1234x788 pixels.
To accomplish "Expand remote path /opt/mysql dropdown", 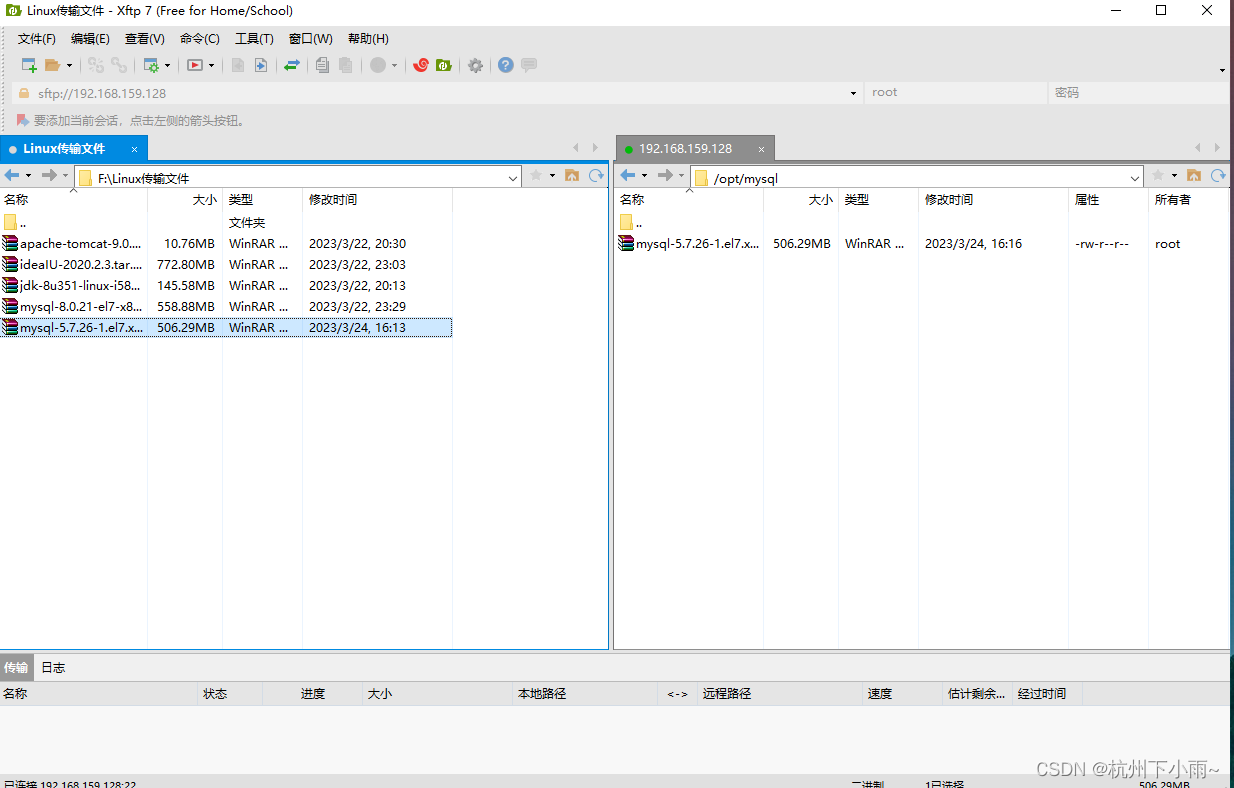I will pos(1135,178).
